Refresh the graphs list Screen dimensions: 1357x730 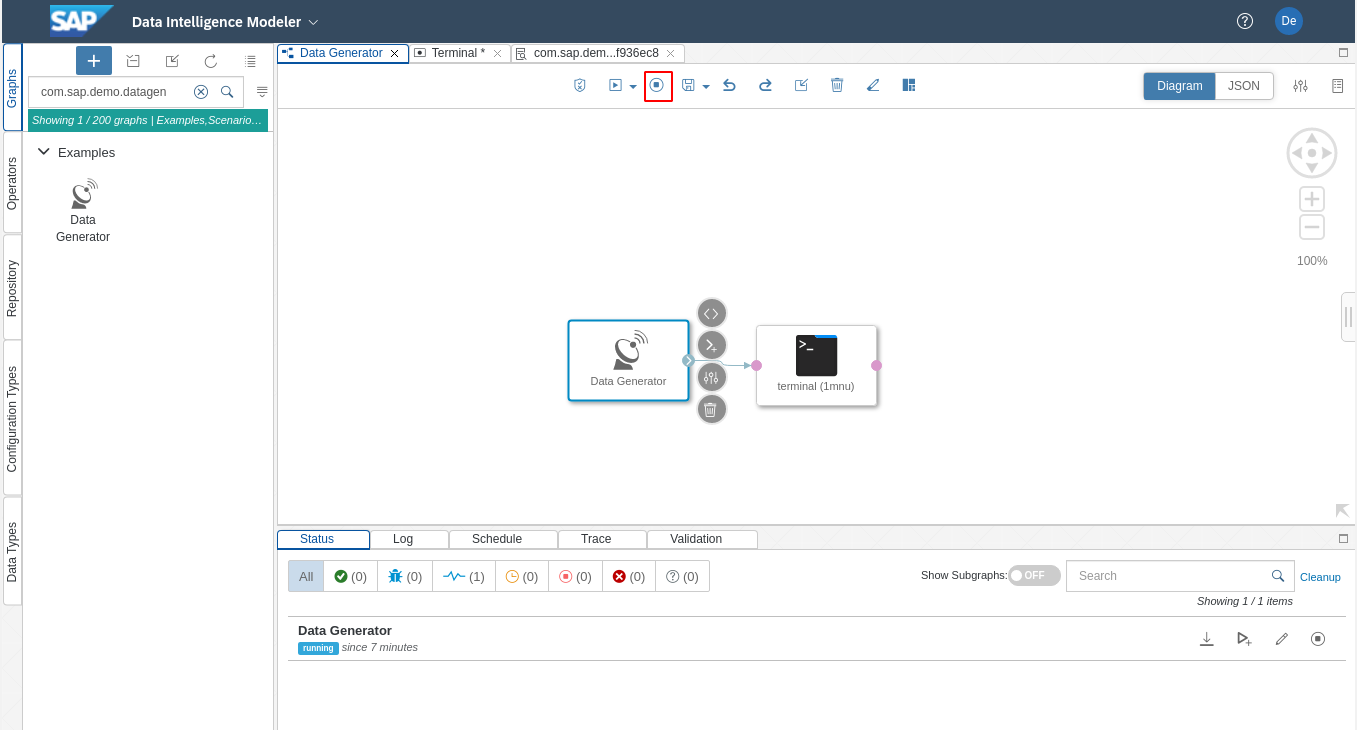[x=211, y=61]
